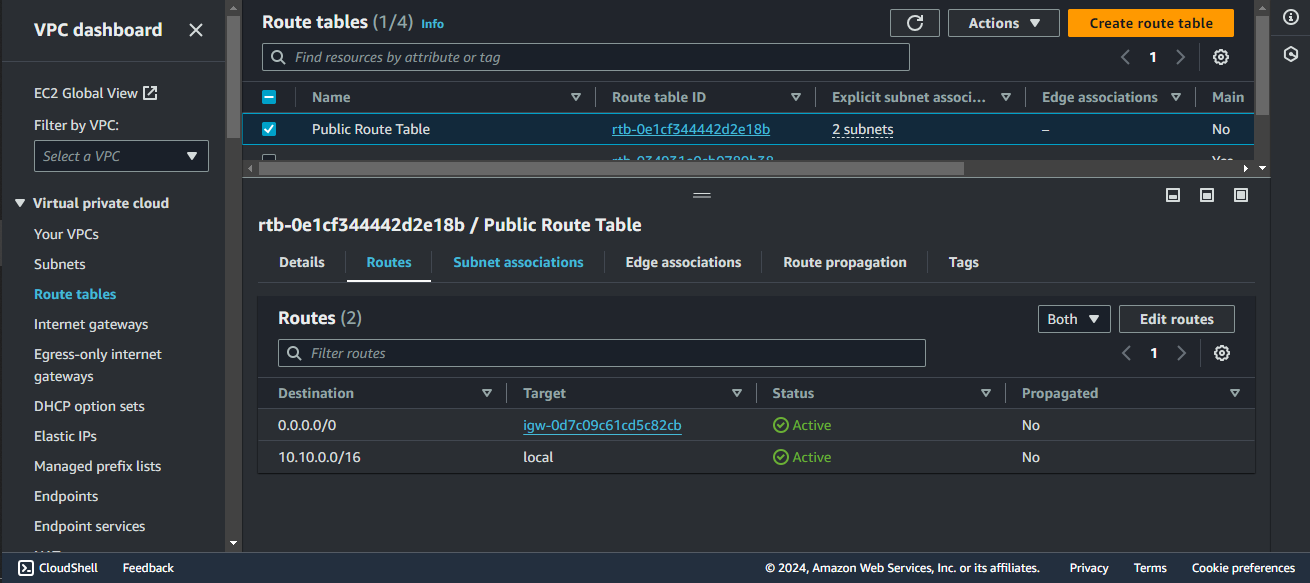Sort routes by Status column arrow
Screen dimensions: 1310x583
pyautogui.click(x=986, y=393)
